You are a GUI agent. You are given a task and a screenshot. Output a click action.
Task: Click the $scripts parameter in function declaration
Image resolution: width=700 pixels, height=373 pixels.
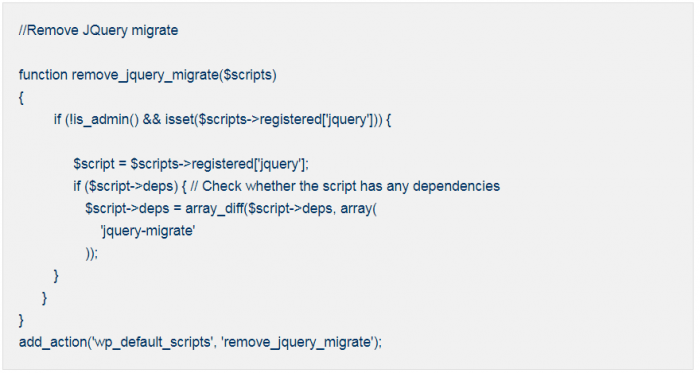[x=248, y=75]
